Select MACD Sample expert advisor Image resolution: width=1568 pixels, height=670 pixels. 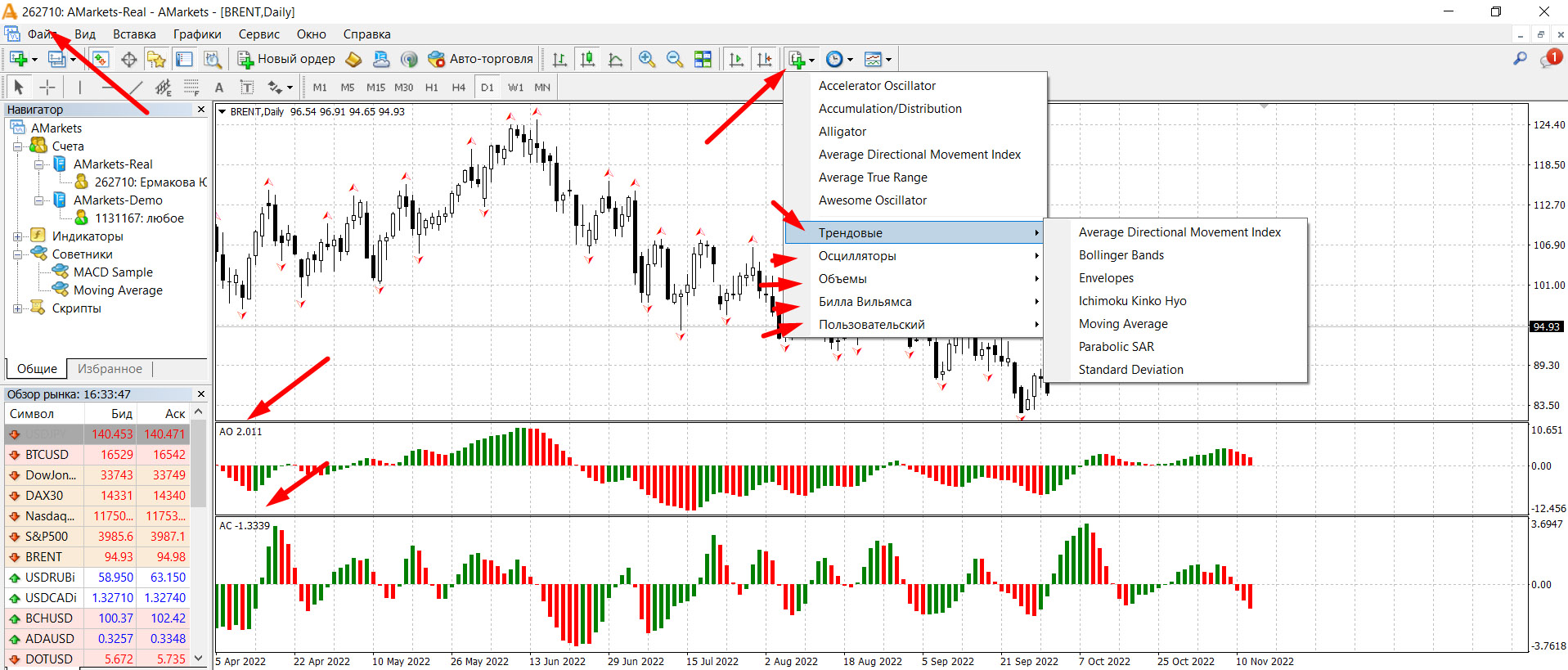point(113,272)
